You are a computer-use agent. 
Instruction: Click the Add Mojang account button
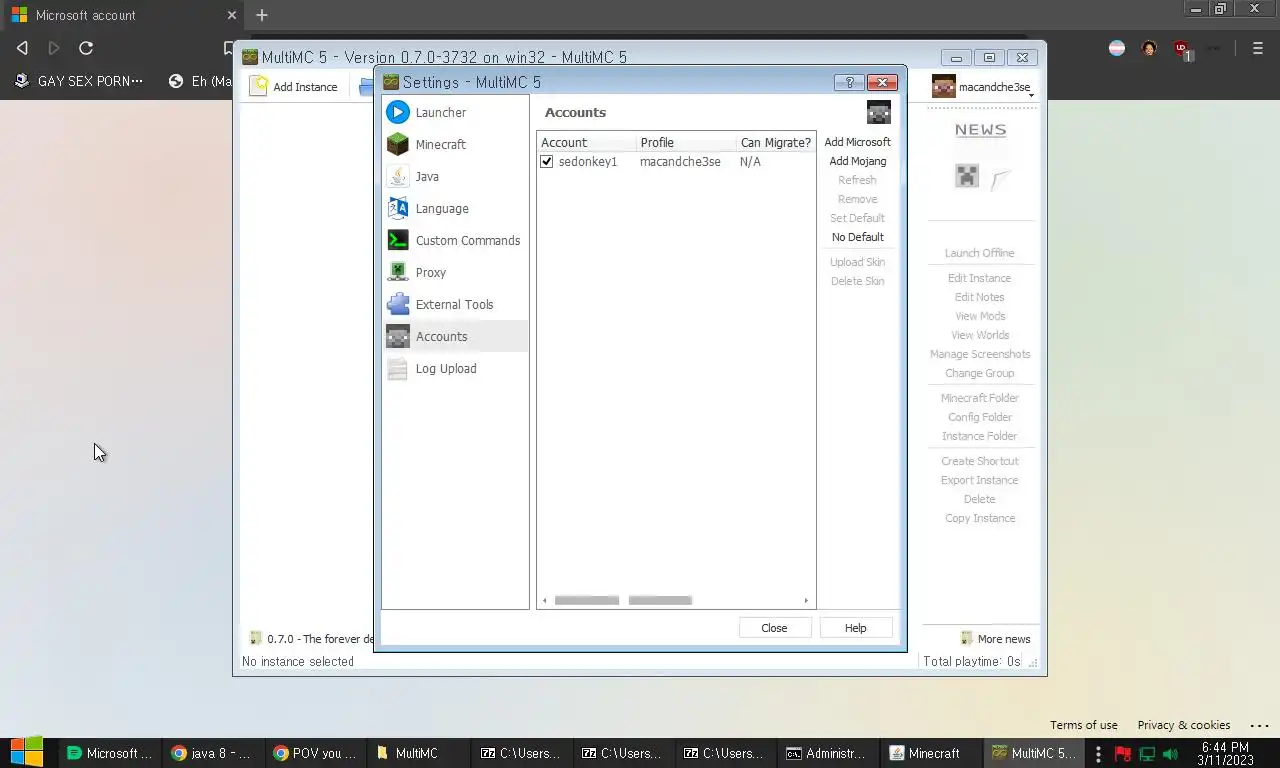click(857, 161)
